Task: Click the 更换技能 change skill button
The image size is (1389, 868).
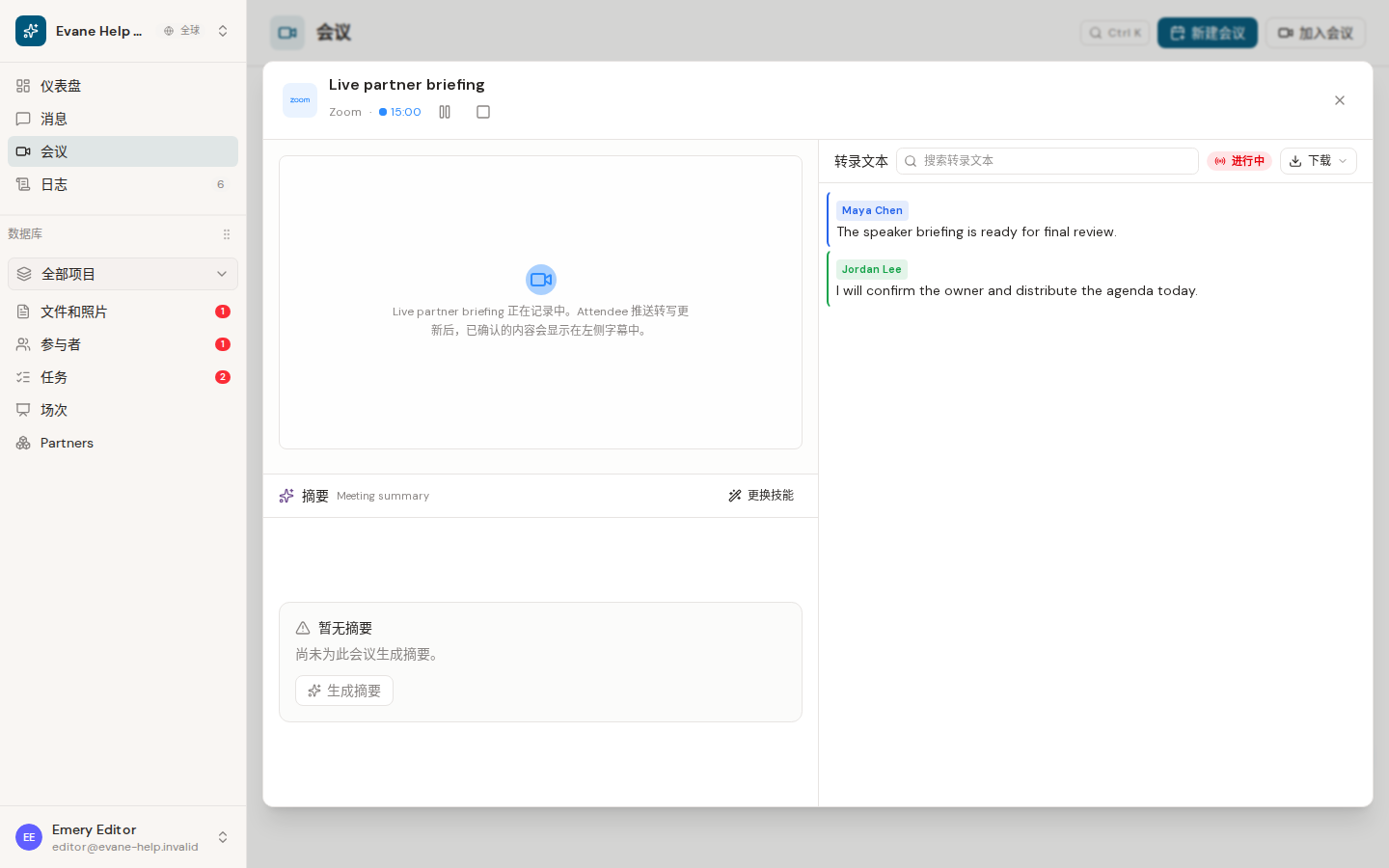Action: [x=760, y=496]
